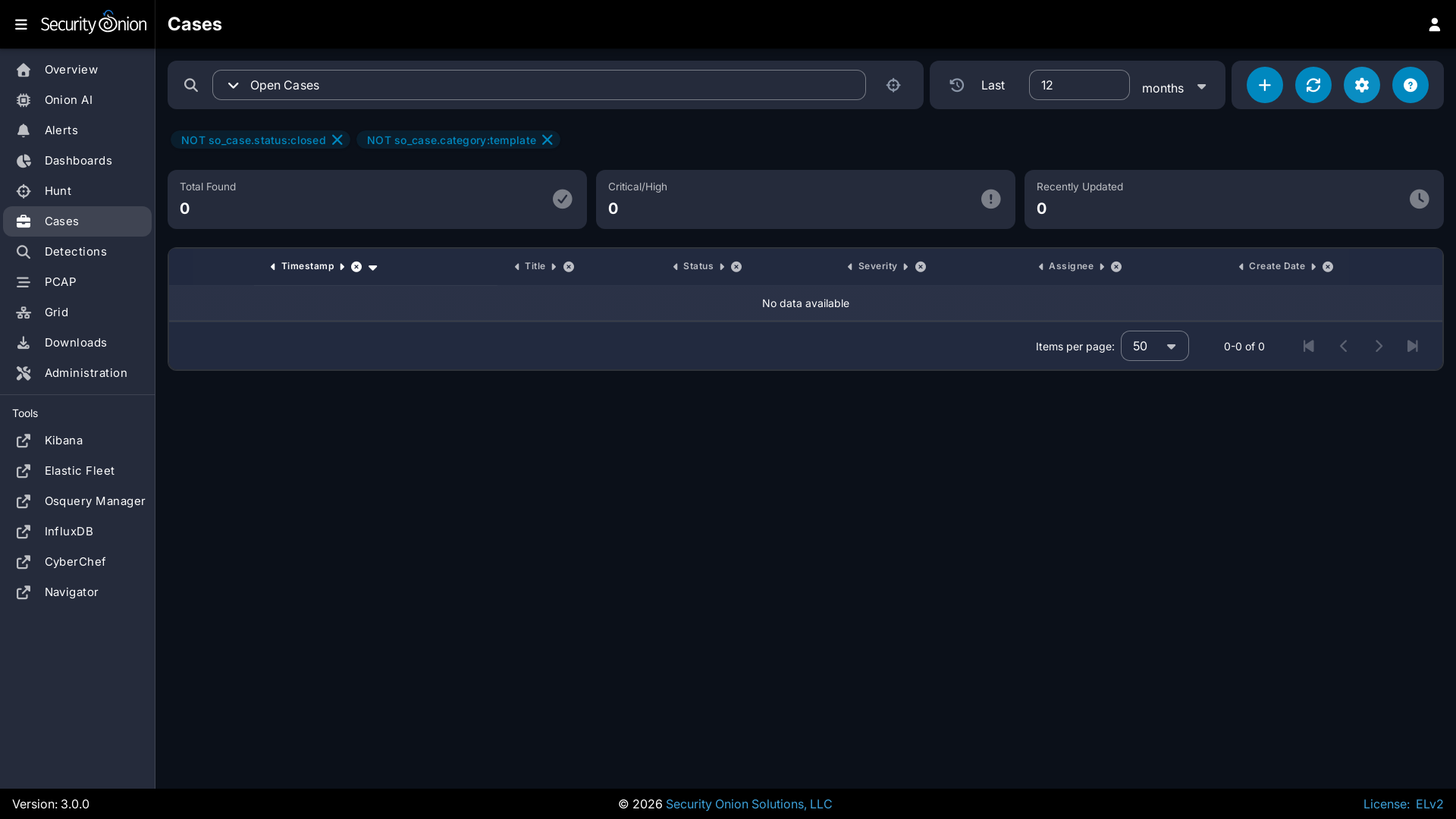The image size is (1456, 819).
Task: Click the blue plus button to add a case
Action: [1264, 85]
